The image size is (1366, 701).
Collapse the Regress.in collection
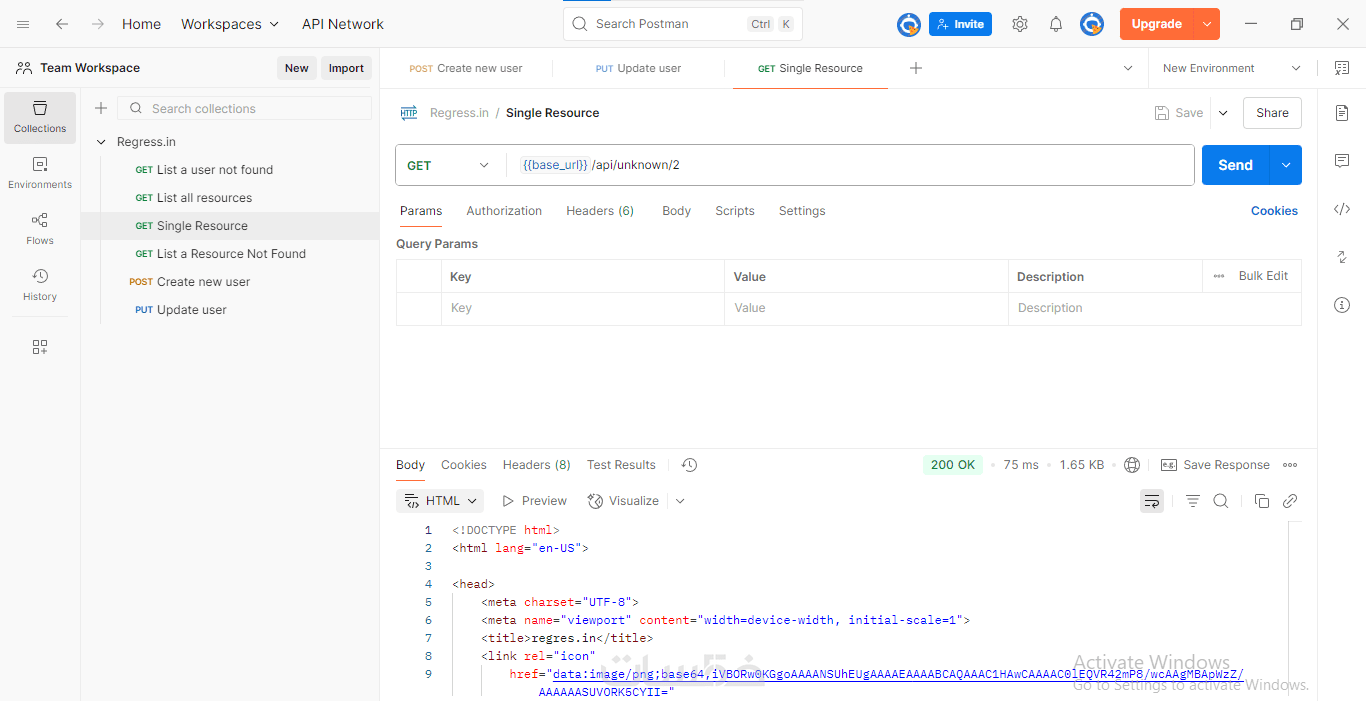(x=101, y=142)
